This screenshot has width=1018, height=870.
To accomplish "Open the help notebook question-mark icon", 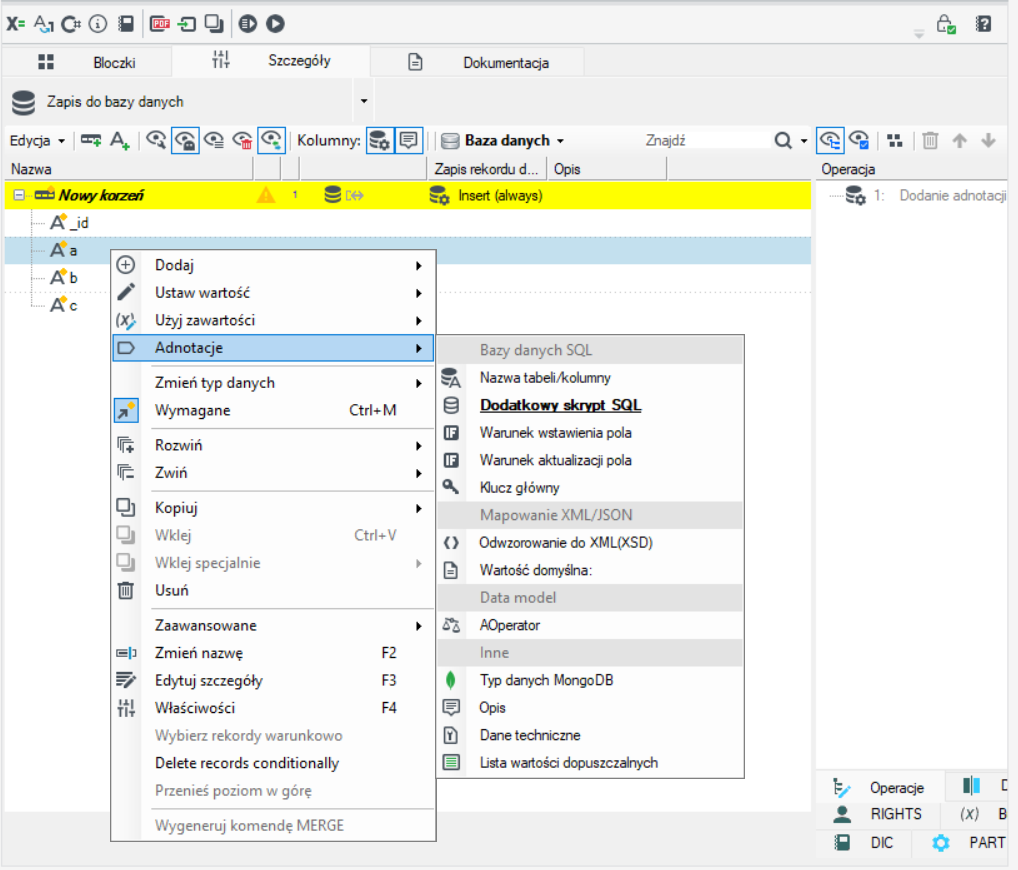I will [984, 24].
